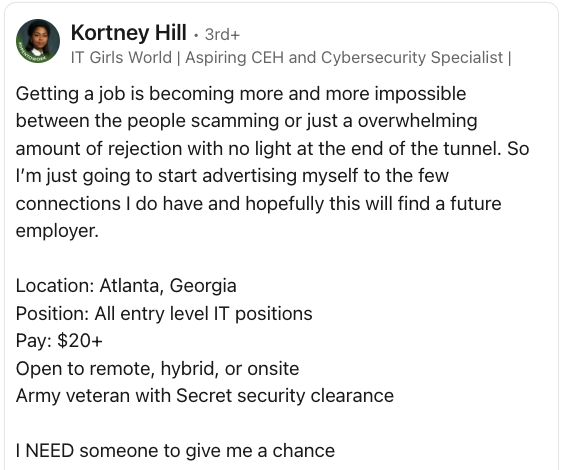This screenshot has width=568, height=470.
Task: Click the 'Getting a job is becoming' opening line
Action: click(x=241, y=94)
